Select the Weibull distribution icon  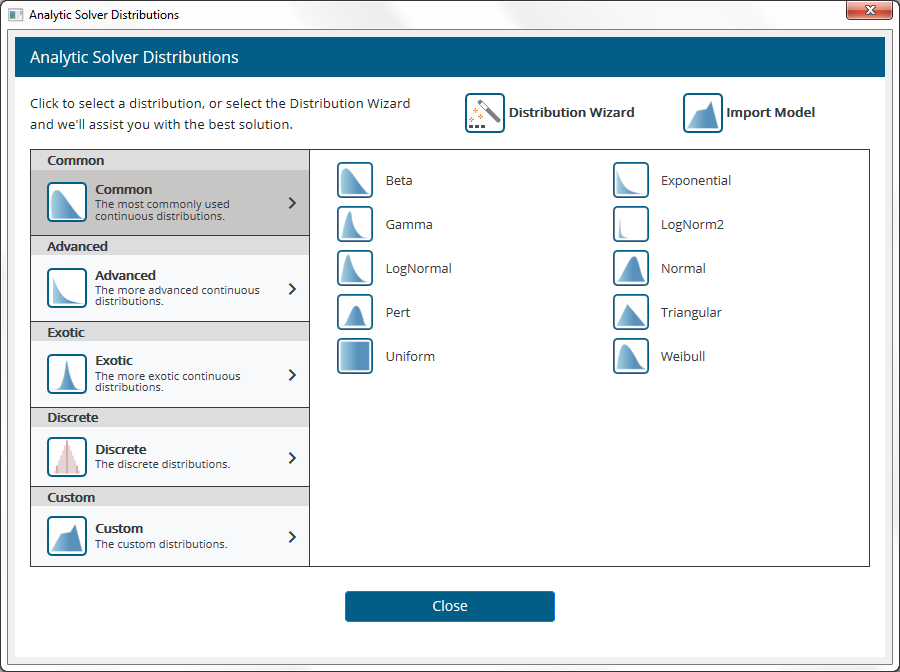(631, 356)
